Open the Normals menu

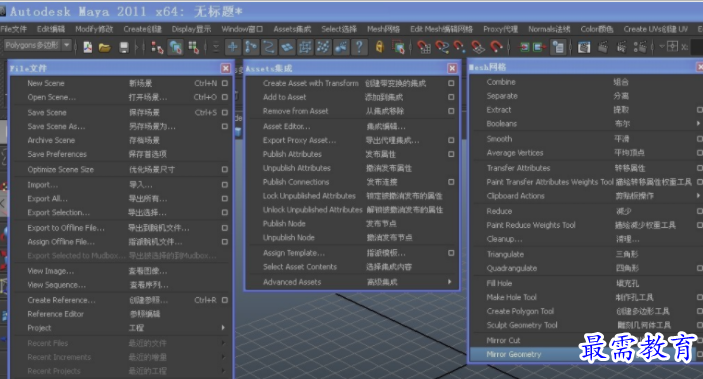[549, 29]
